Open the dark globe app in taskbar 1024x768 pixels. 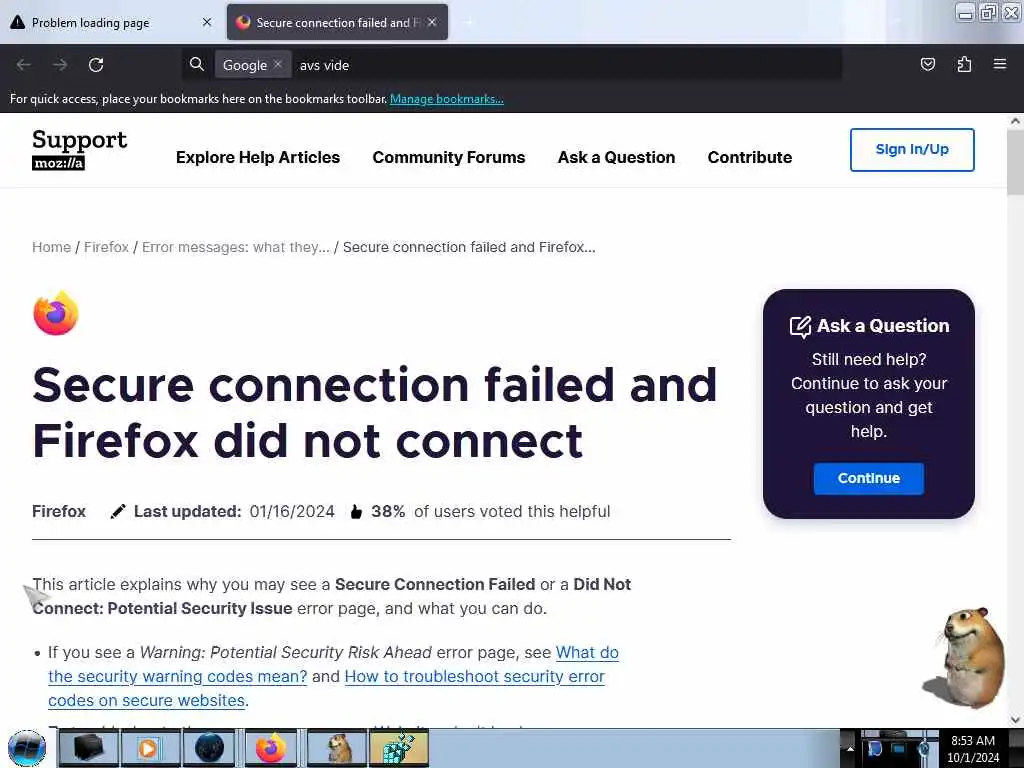pos(209,748)
